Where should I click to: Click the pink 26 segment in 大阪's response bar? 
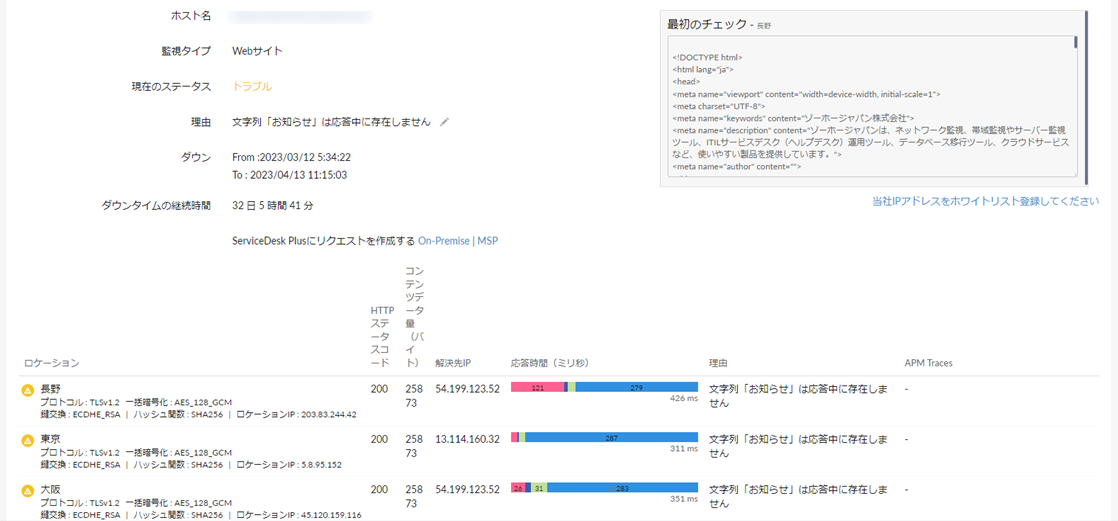517,488
